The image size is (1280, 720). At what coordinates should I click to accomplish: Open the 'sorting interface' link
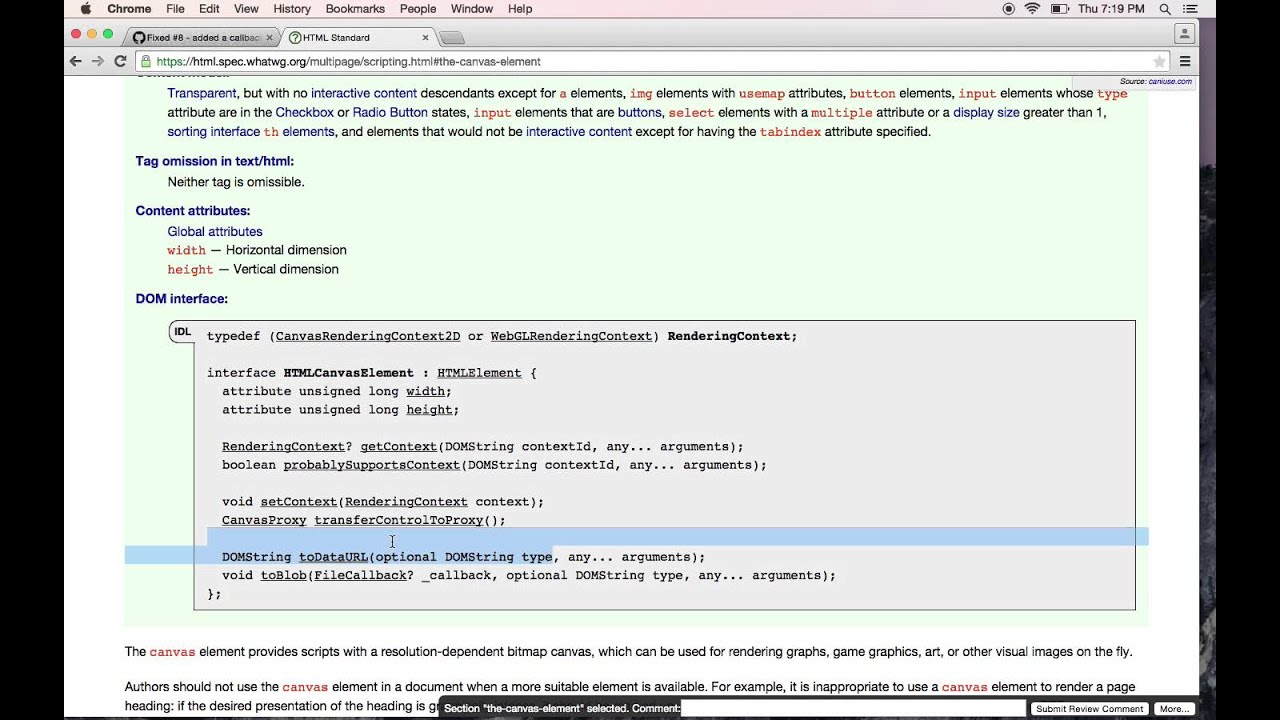(x=213, y=131)
